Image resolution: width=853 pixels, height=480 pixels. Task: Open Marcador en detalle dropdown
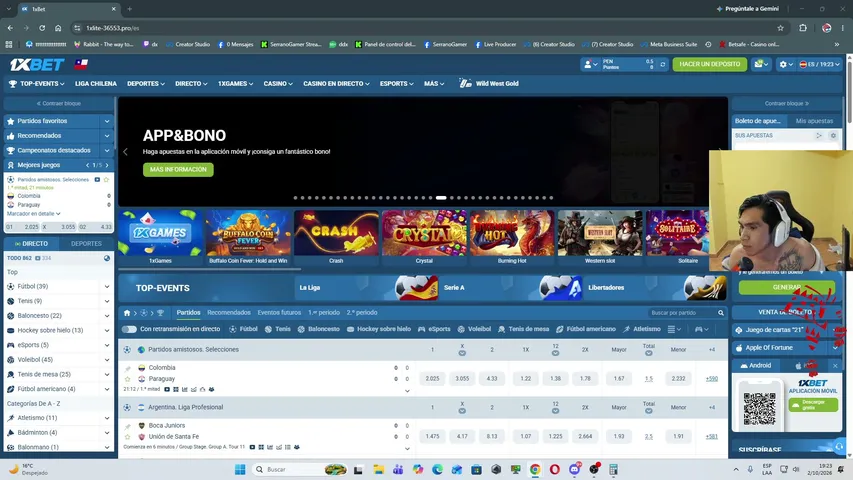tap(34, 214)
